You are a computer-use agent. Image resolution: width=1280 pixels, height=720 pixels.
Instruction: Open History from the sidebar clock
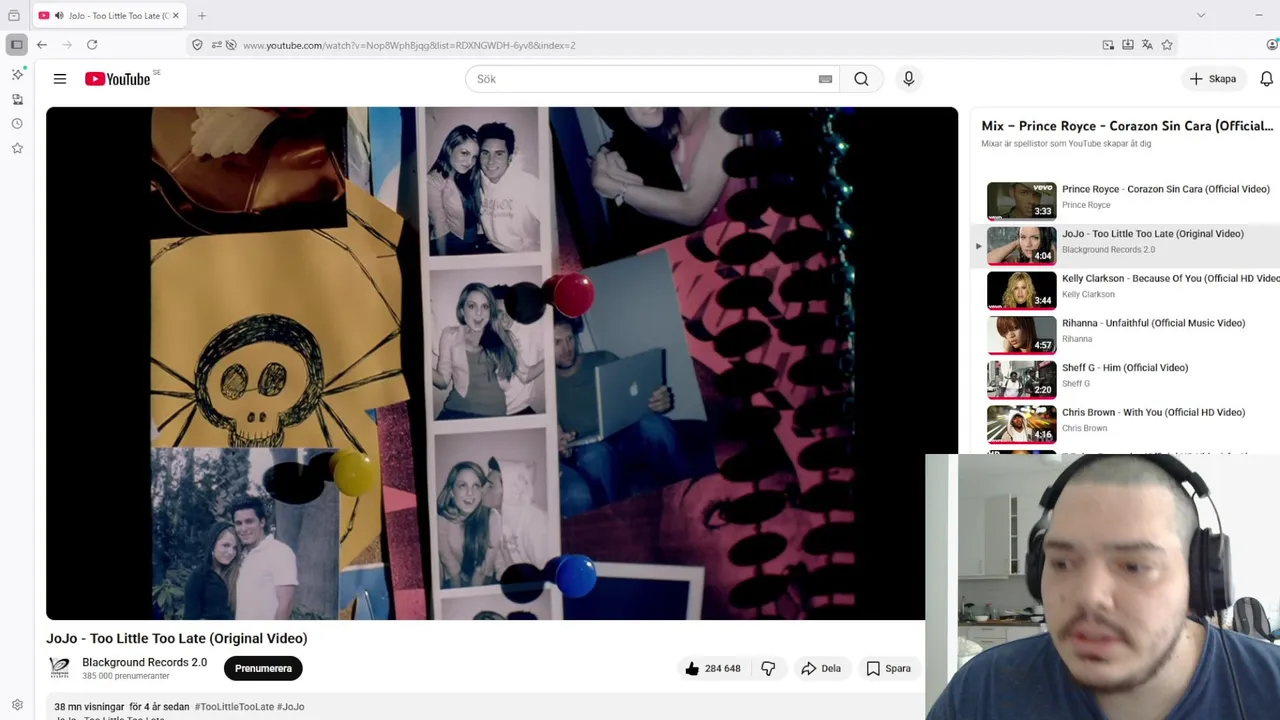17,124
